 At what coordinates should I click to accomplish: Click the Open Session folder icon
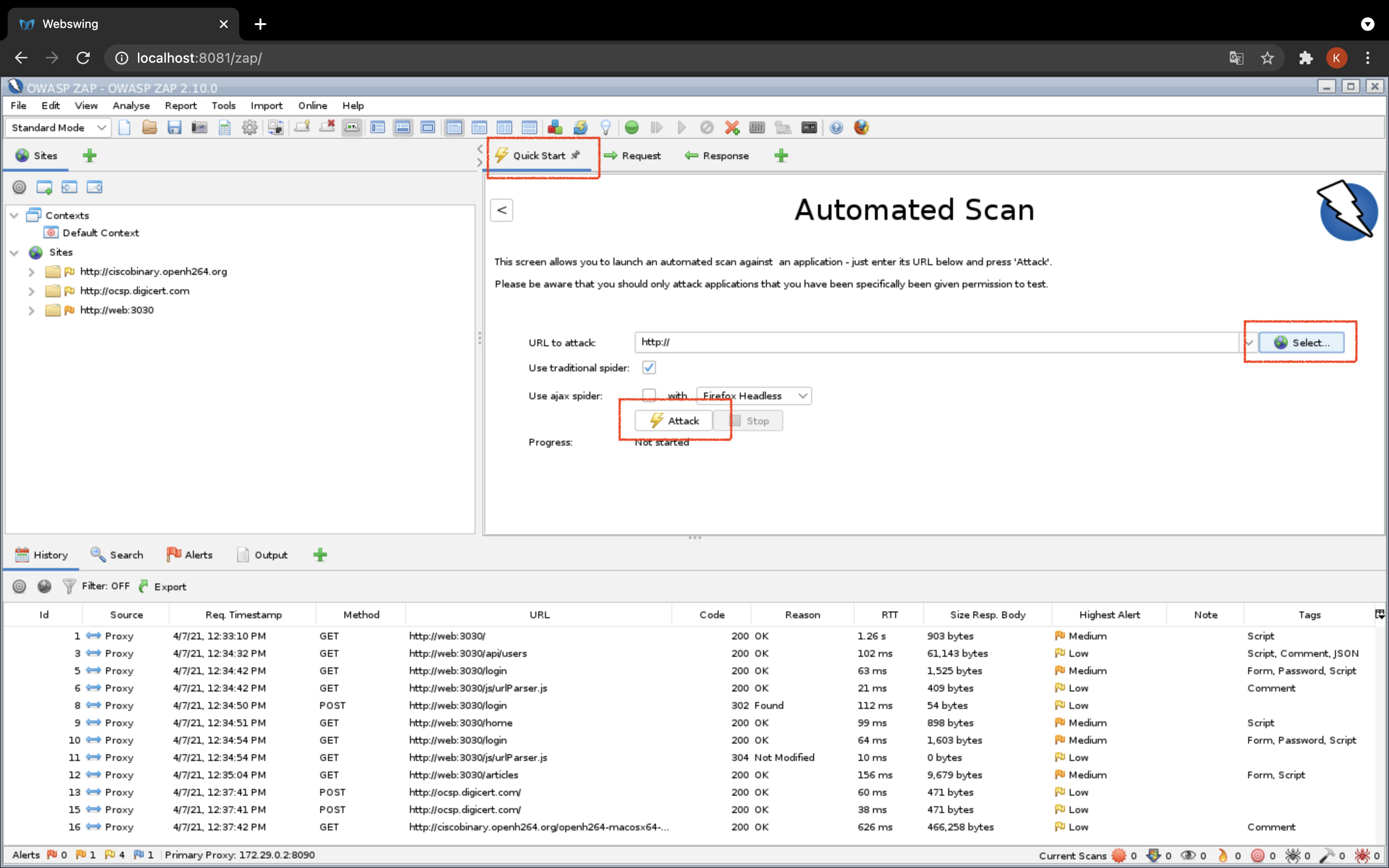pyautogui.click(x=149, y=127)
